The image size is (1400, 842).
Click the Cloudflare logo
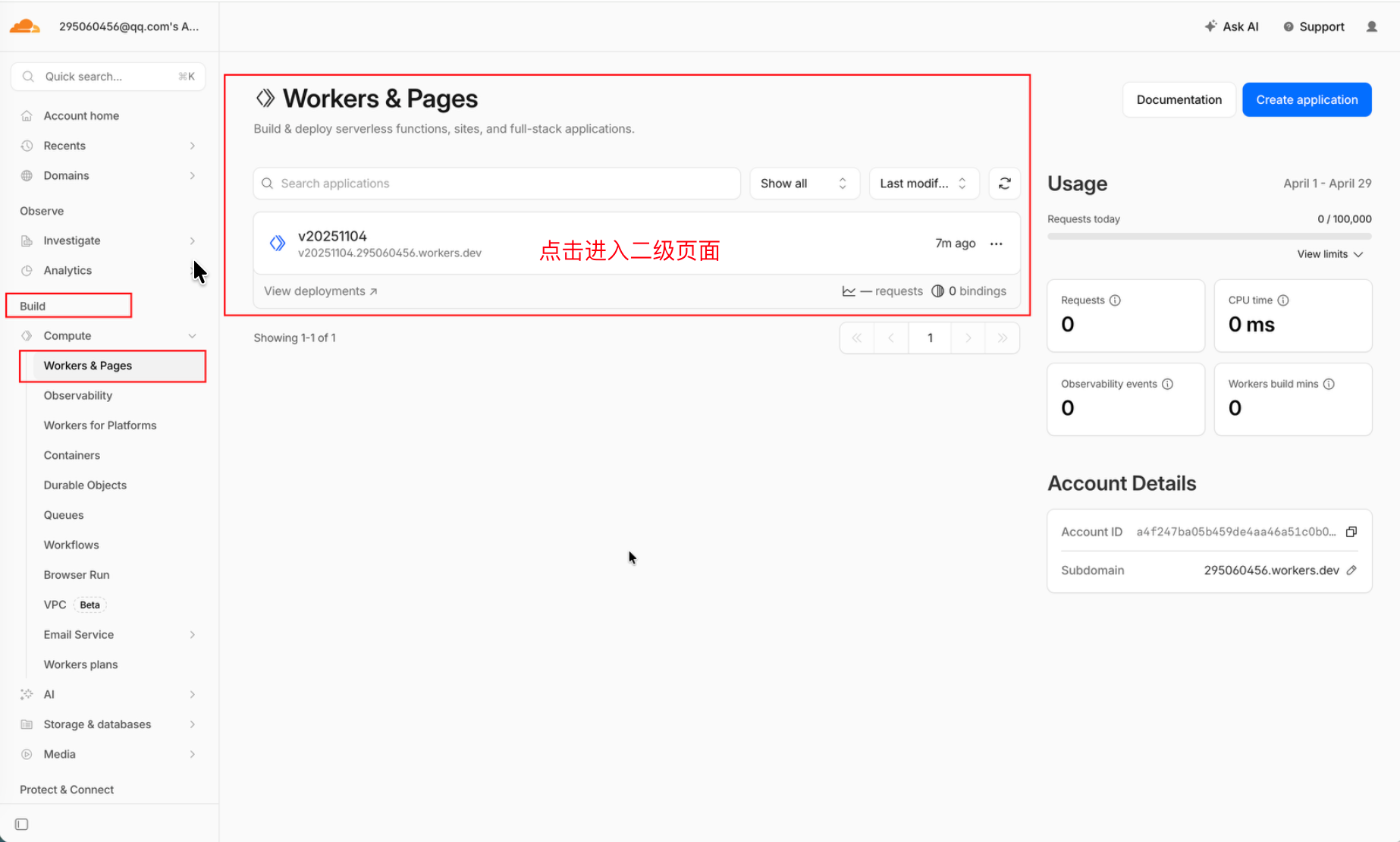pos(25,27)
